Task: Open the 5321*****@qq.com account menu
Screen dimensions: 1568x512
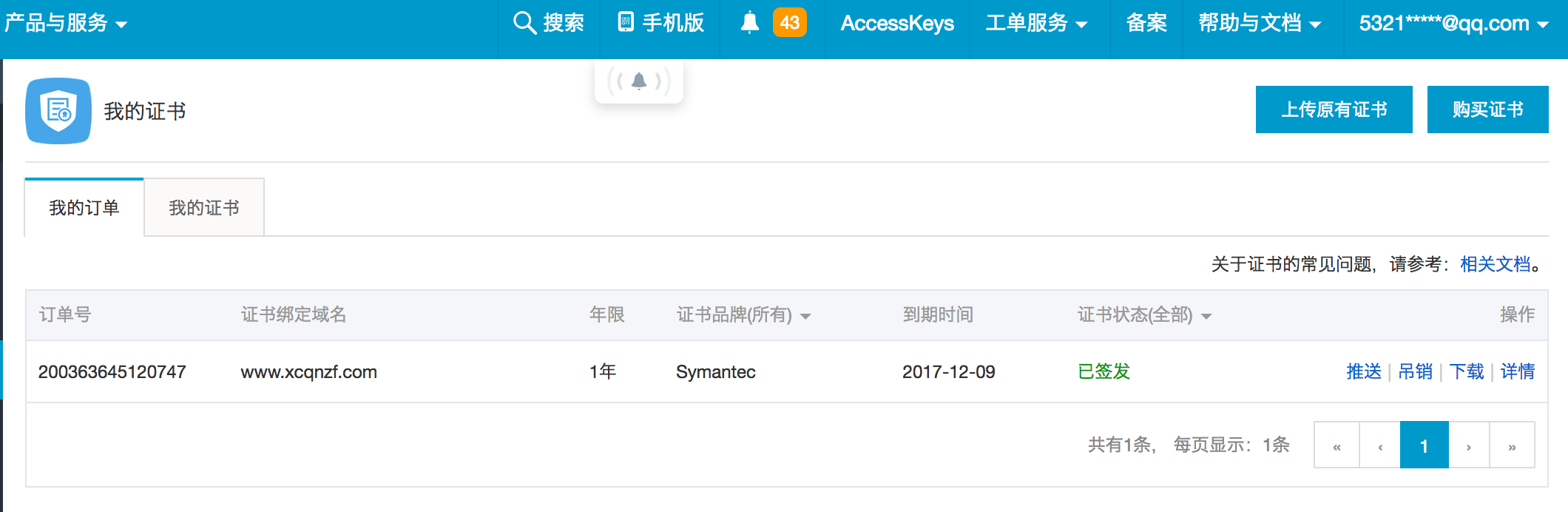Action: pos(1453,23)
